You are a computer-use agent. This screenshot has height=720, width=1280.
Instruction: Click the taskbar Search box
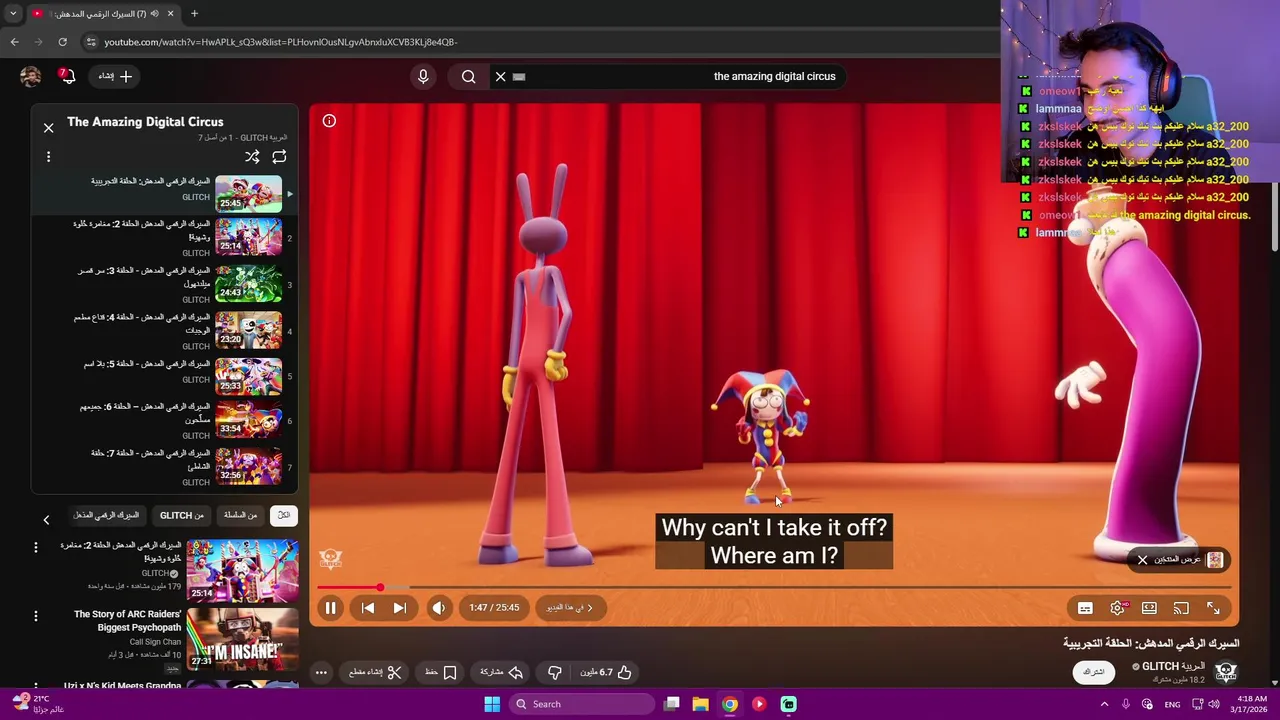[582, 704]
